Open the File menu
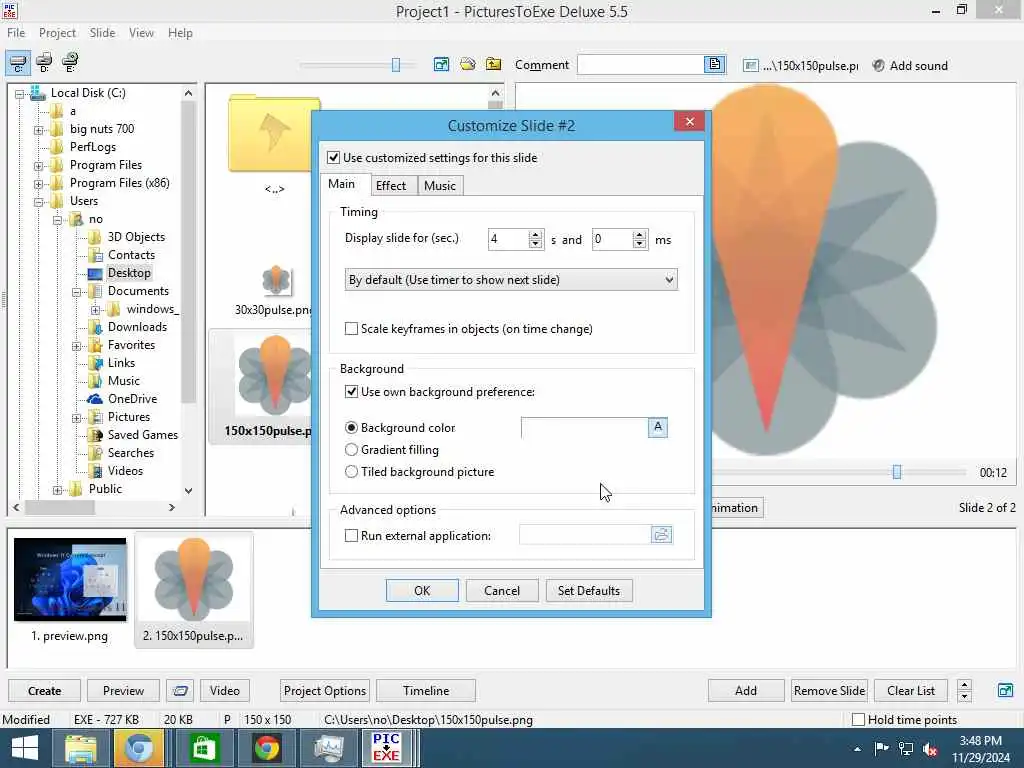 tap(16, 33)
